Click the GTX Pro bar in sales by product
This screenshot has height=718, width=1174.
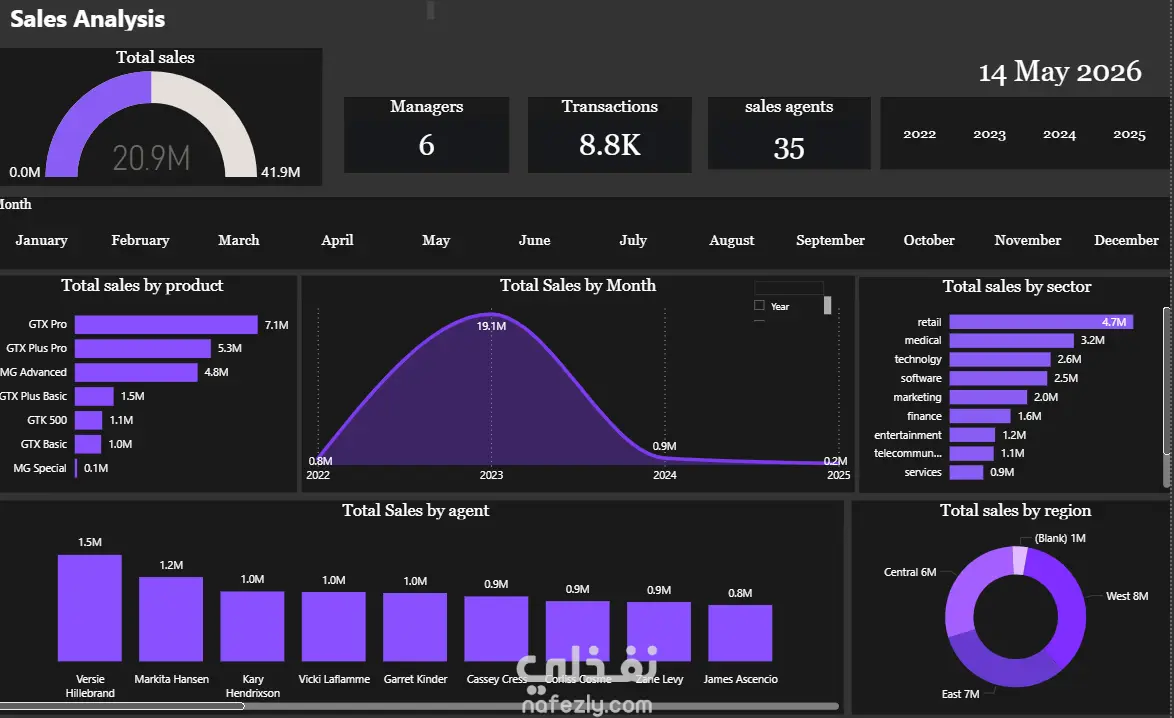click(x=166, y=324)
